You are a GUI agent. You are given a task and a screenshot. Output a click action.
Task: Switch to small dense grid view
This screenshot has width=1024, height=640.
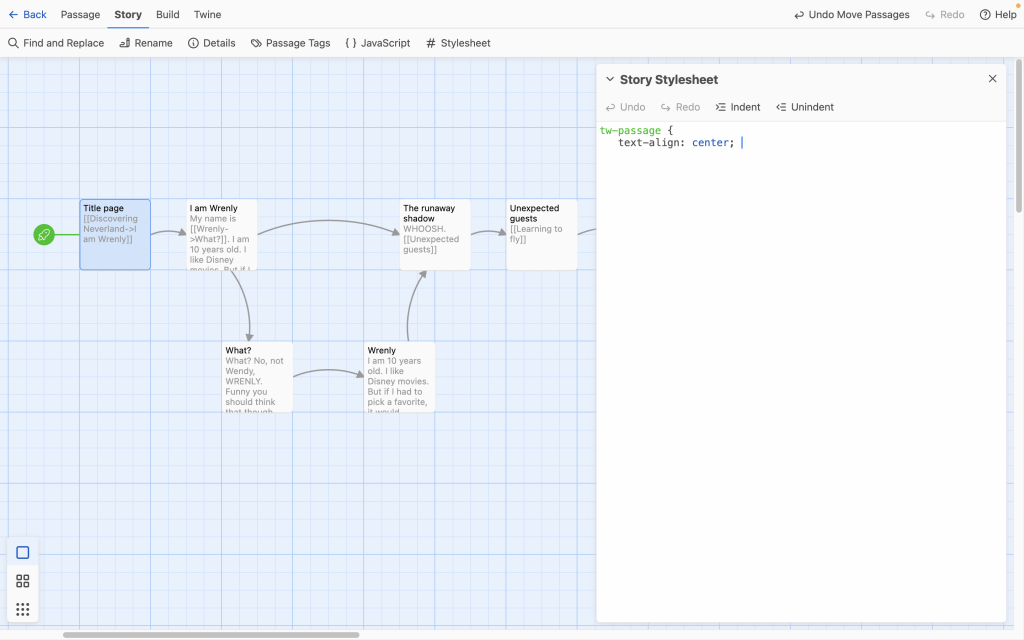tap(23, 609)
